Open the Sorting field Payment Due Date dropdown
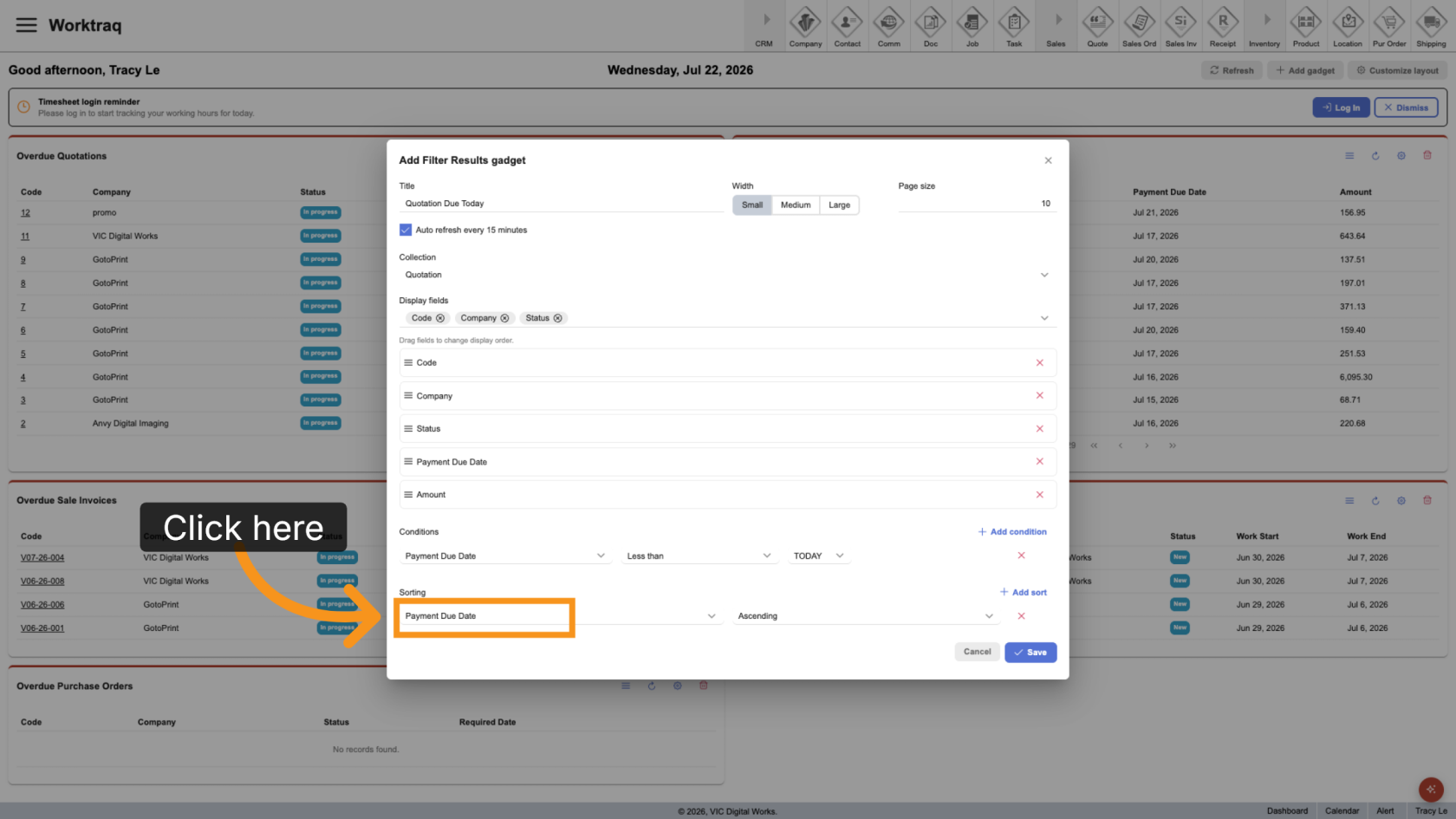 tap(560, 616)
